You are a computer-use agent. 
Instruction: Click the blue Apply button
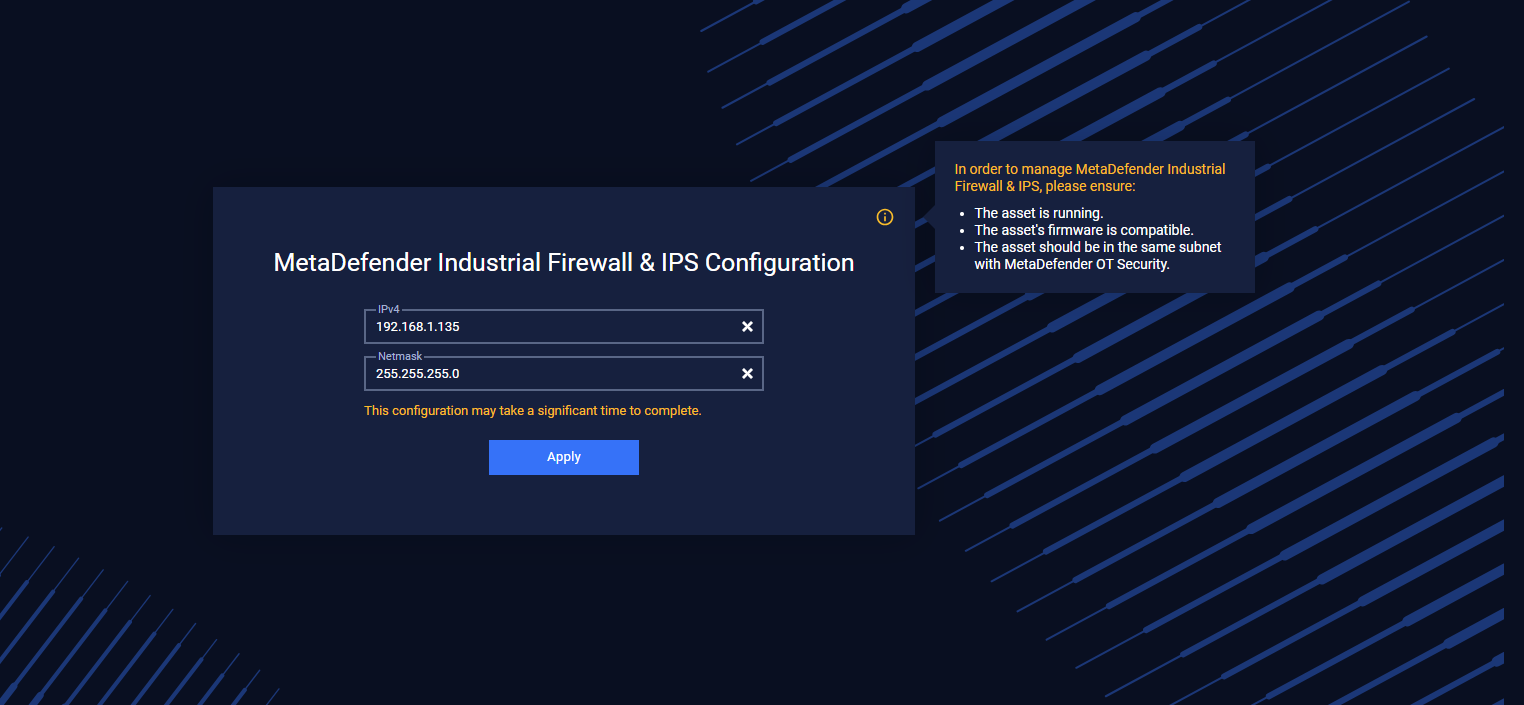click(564, 457)
